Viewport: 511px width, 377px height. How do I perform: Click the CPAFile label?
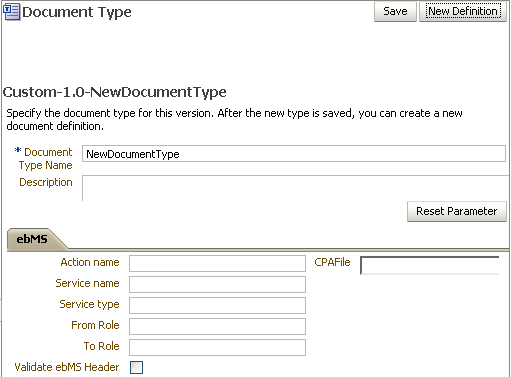point(332,262)
